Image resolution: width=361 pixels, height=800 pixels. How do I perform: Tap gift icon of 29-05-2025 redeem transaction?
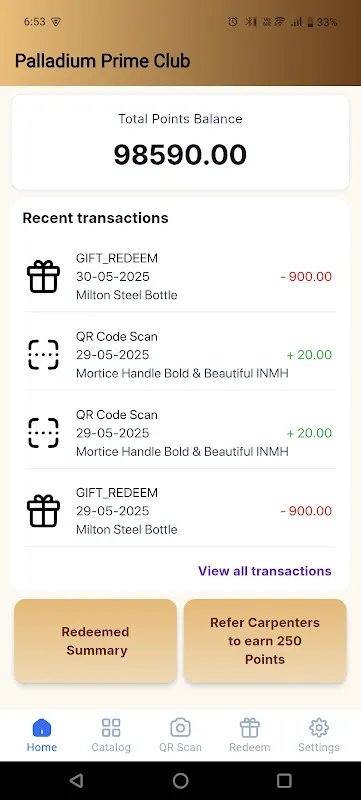[43, 511]
